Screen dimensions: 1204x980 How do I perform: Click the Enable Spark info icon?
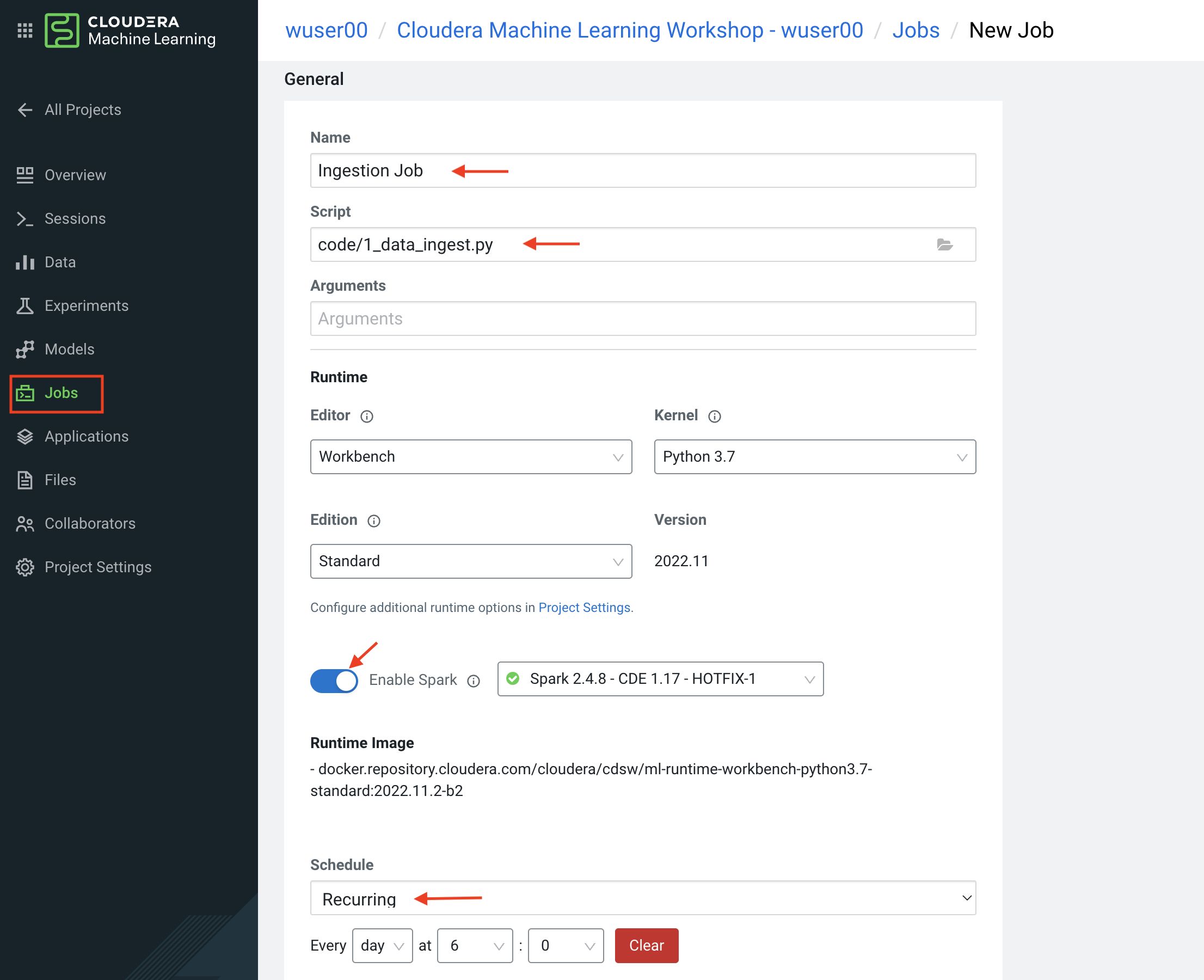click(x=474, y=681)
